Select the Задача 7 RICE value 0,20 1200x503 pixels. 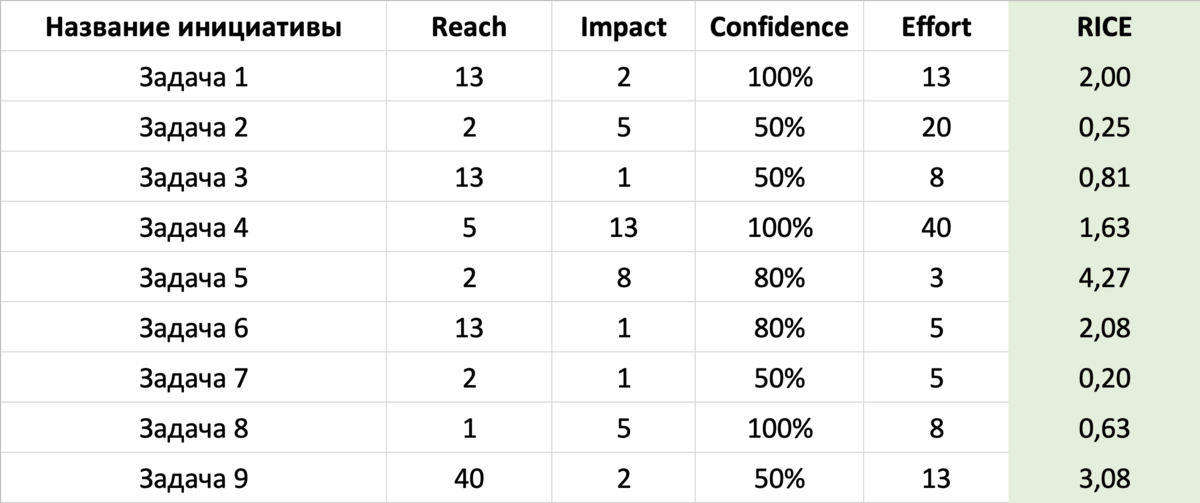(x=1103, y=378)
